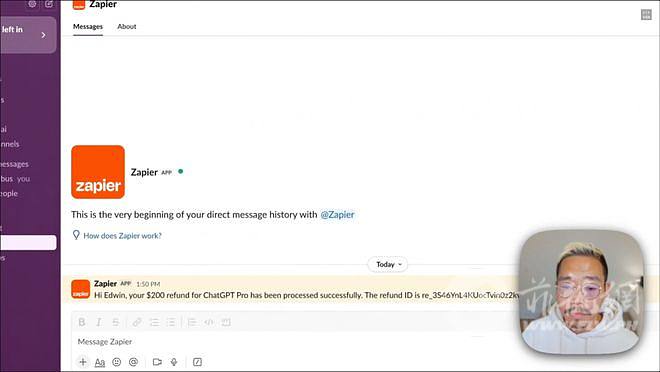Switch to the About tab

pos(127,27)
